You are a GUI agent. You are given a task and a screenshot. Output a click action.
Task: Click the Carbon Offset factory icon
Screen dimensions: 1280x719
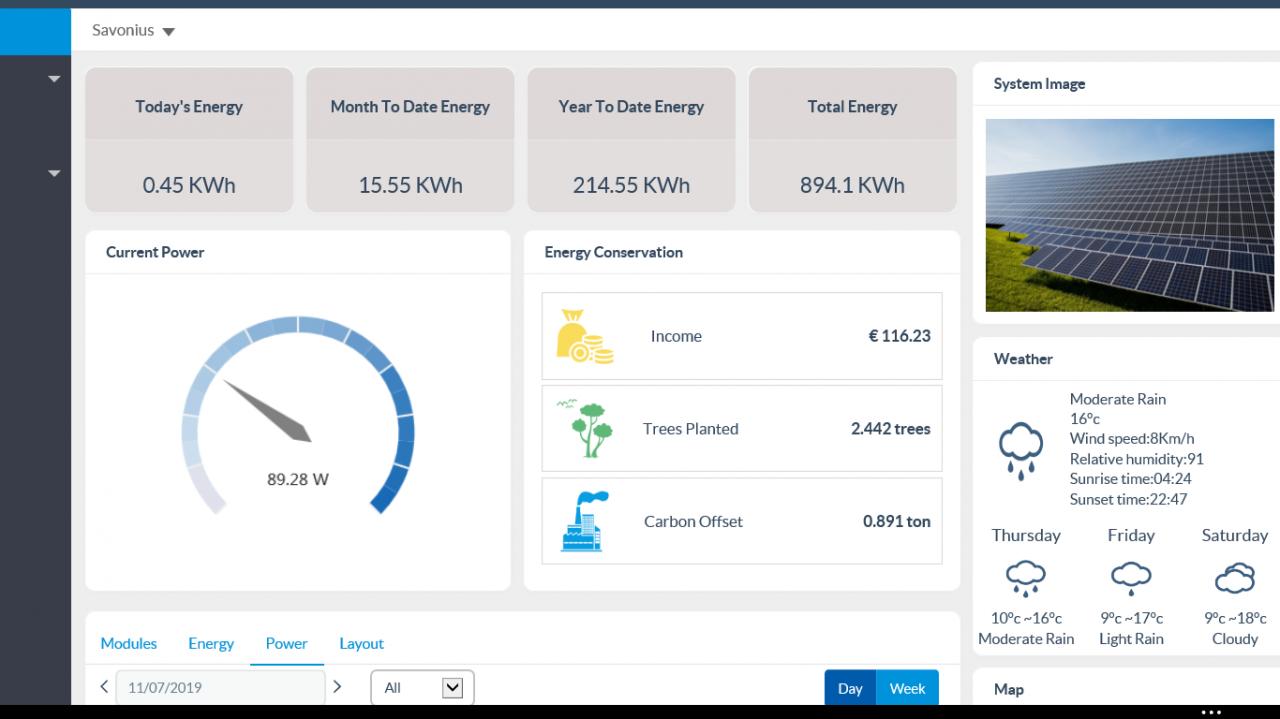pyautogui.click(x=585, y=521)
